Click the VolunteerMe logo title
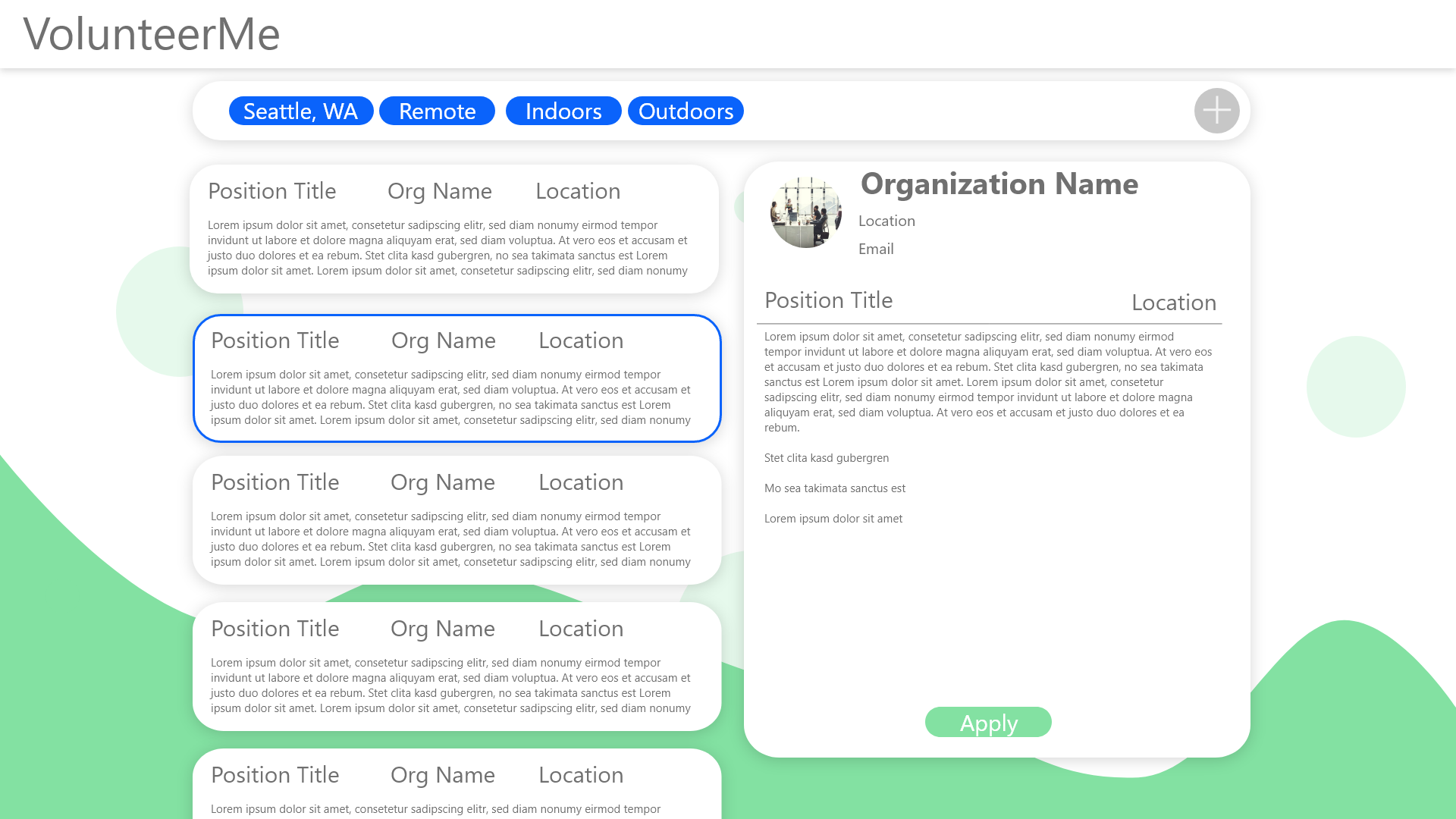Image resolution: width=1456 pixels, height=819 pixels. 152,34
